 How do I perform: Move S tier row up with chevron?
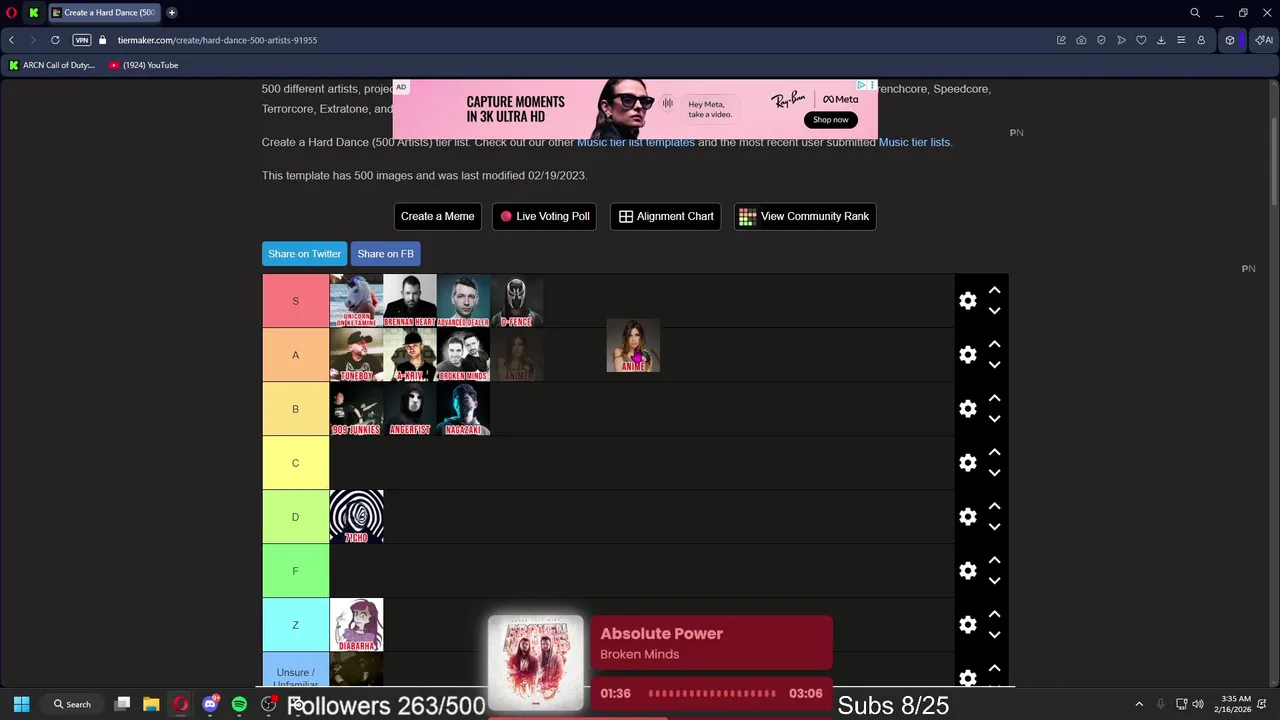(x=994, y=290)
